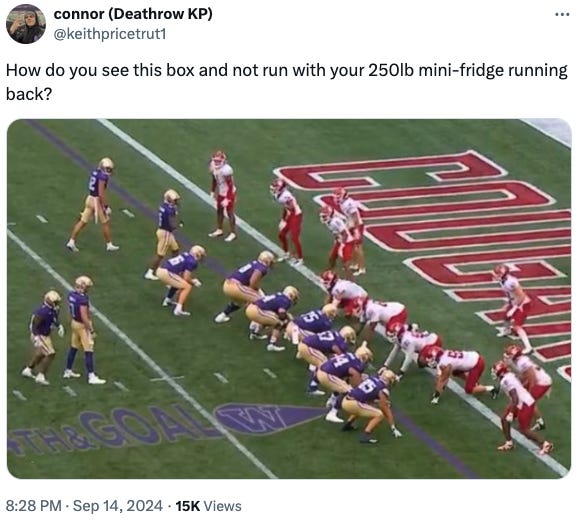View the 15K Views count
The image size is (582, 520).
coord(208,506)
